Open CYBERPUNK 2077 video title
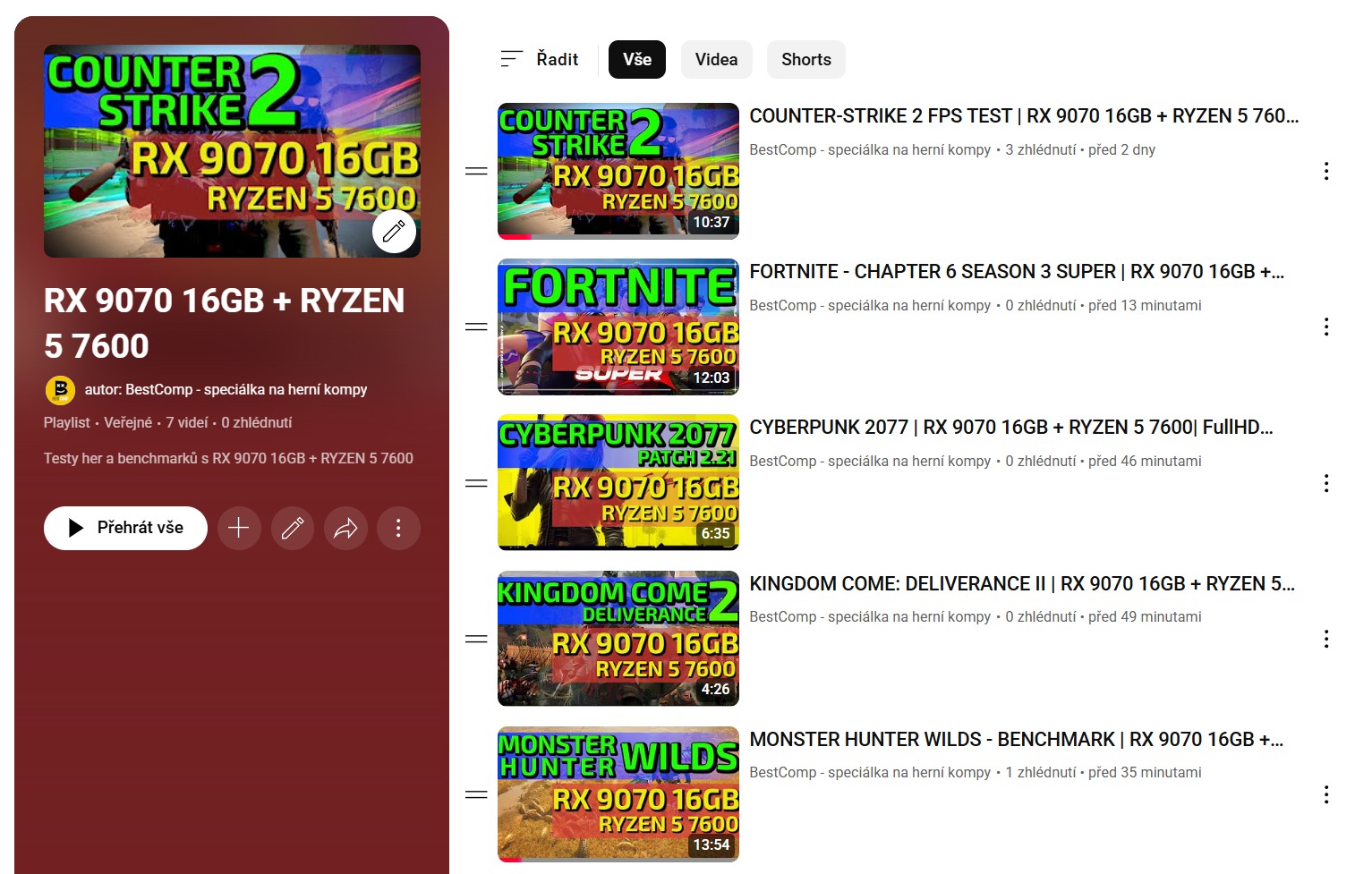The width and height of the screenshot is (1372, 874). click(x=1011, y=427)
